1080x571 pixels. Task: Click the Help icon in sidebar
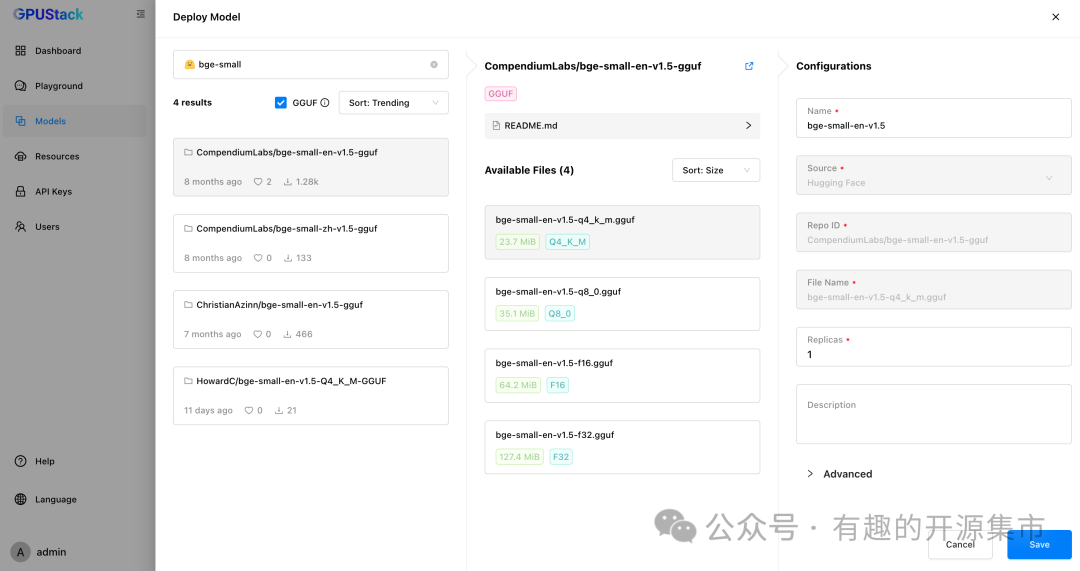[21, 461]
